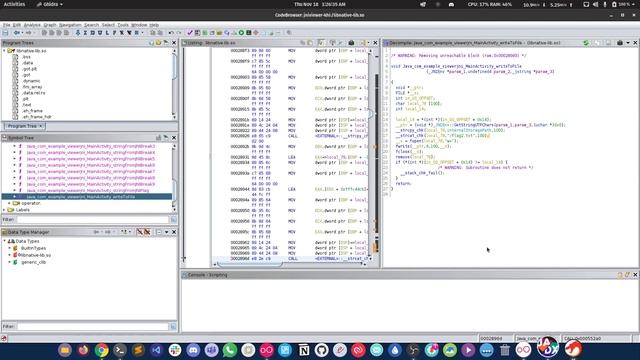Expand the libnative-lib.so data type archive
This screenshot has width=640, height=360.
[x=9, y=255]
